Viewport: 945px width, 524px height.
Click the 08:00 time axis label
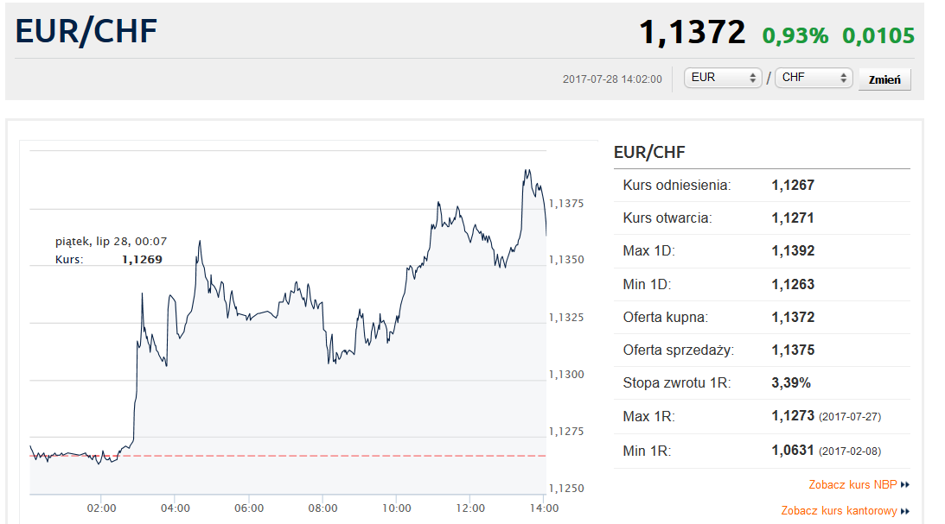click(323, 508)
